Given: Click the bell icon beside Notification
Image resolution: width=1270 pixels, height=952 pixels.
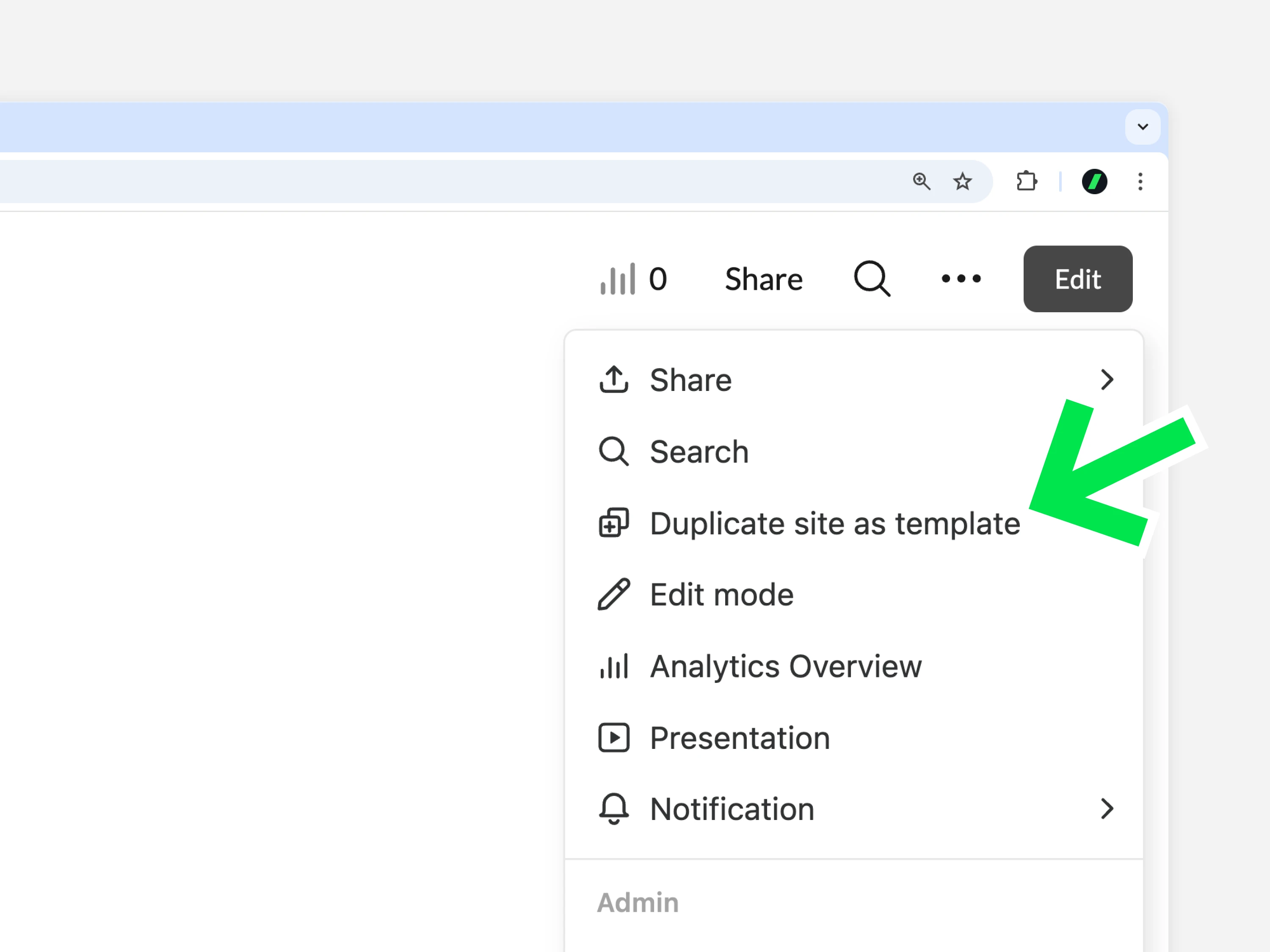Looking at the screenshot, I should pyautogui.click(x=614, y=809).
